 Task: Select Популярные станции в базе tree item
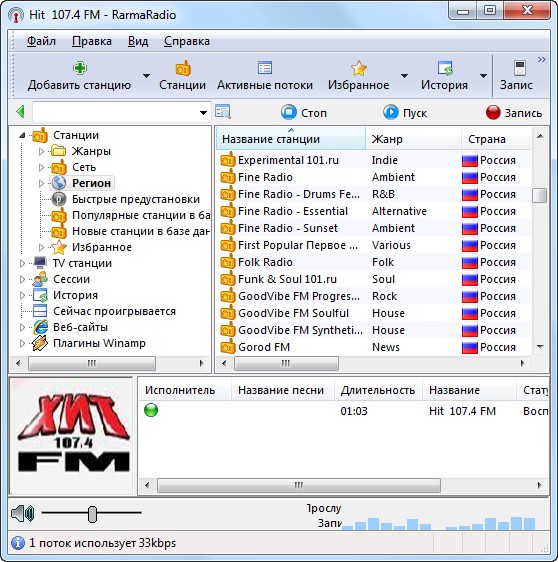[x=141, y=215]
